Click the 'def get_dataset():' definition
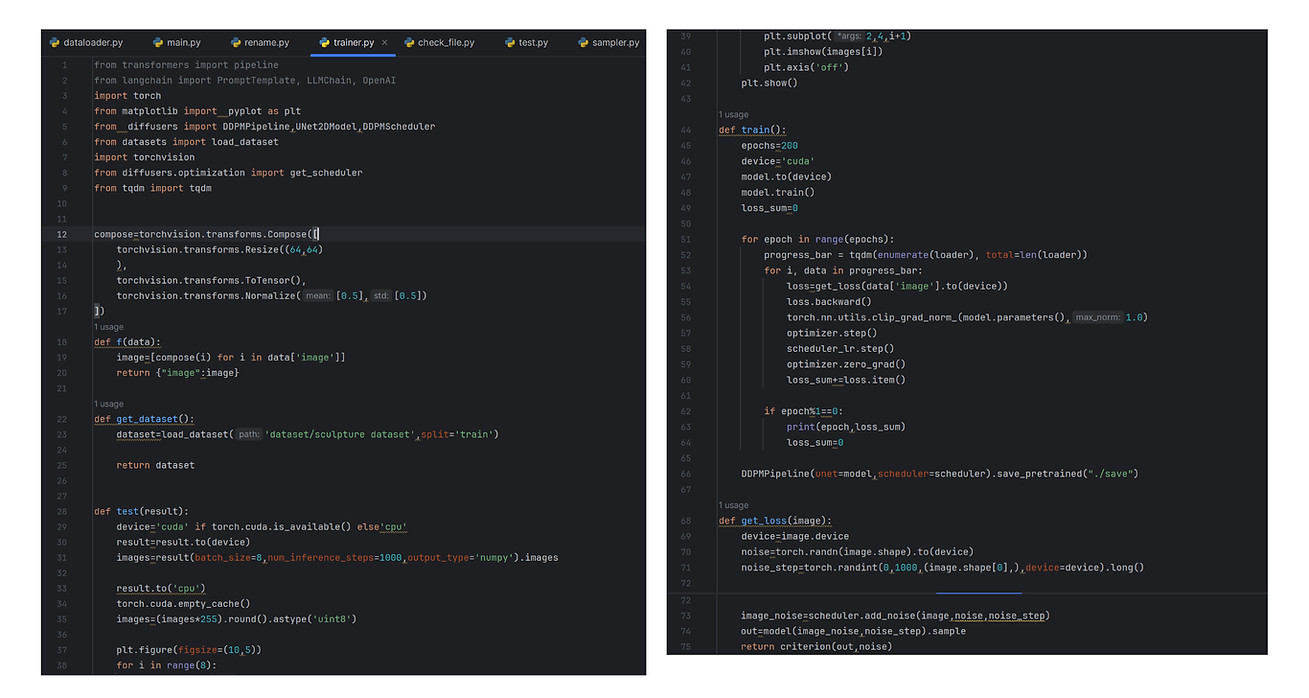 click(x=144, y=419)
